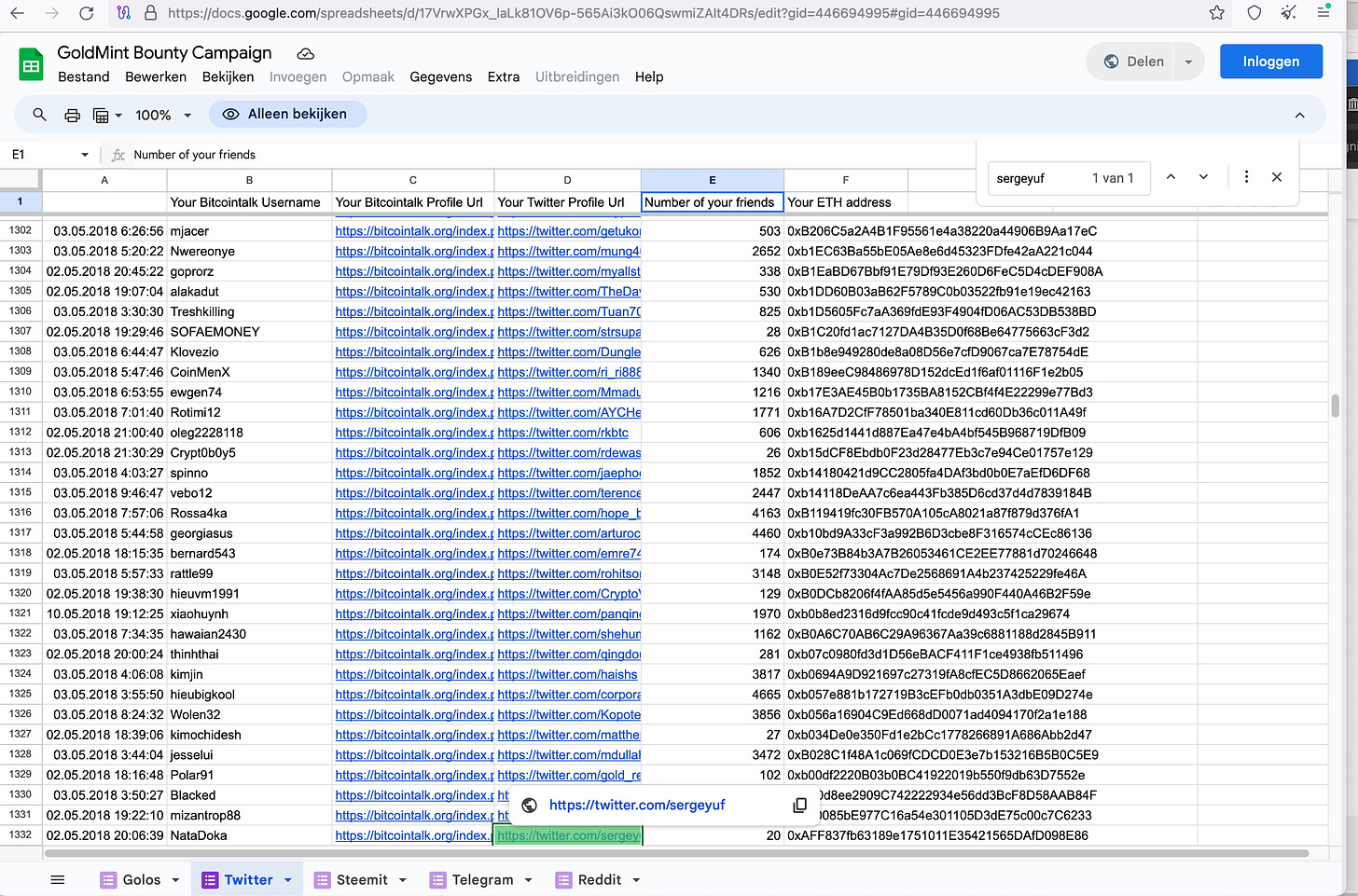
Task: Select timestamp cell 10.05.2018 19:12:25
Action: (104, 614)
